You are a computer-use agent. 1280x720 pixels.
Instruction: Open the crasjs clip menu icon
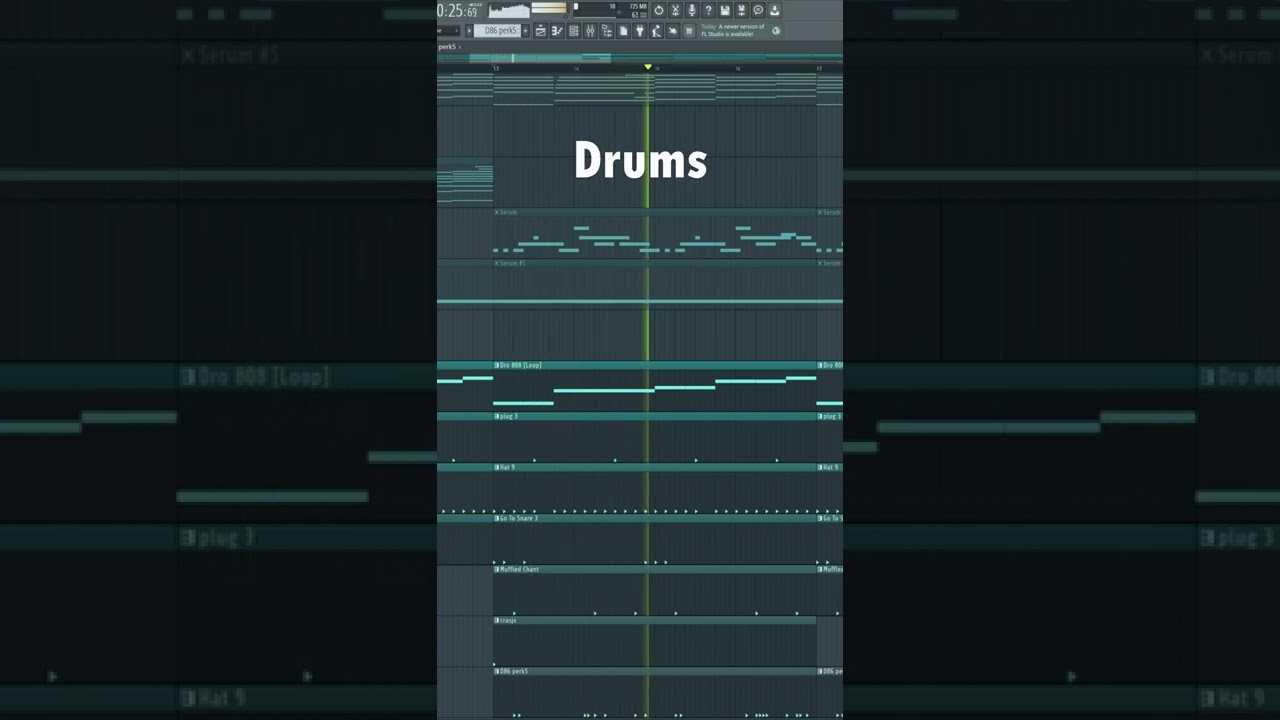[496, 620]
